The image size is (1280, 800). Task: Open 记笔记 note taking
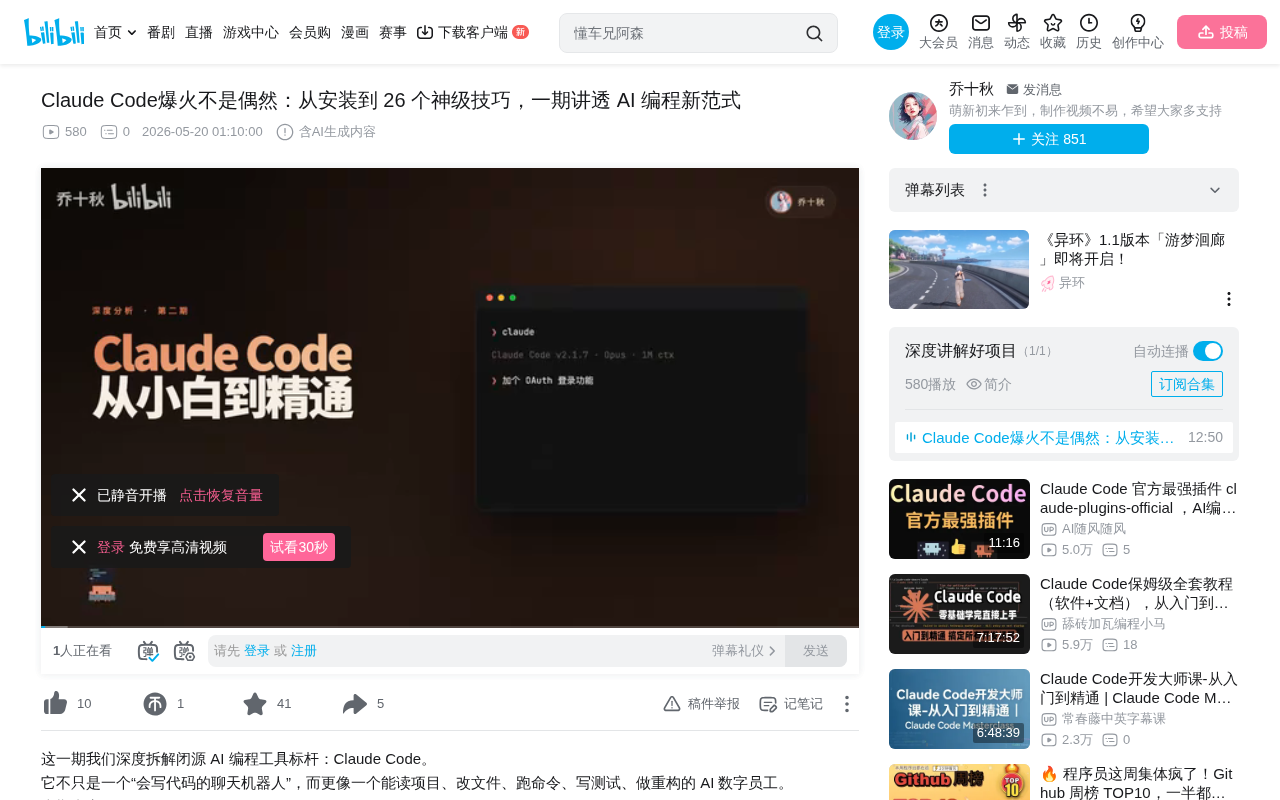(791, 704)
